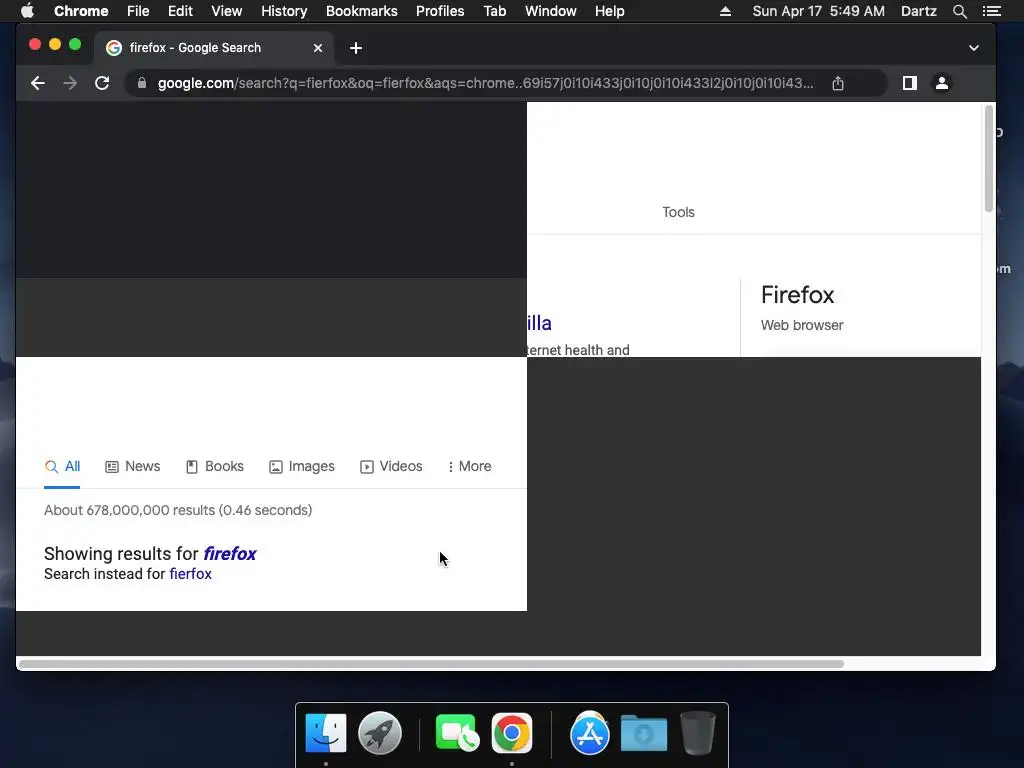Open Google Chrome from the dock

[x=512, y=733]
